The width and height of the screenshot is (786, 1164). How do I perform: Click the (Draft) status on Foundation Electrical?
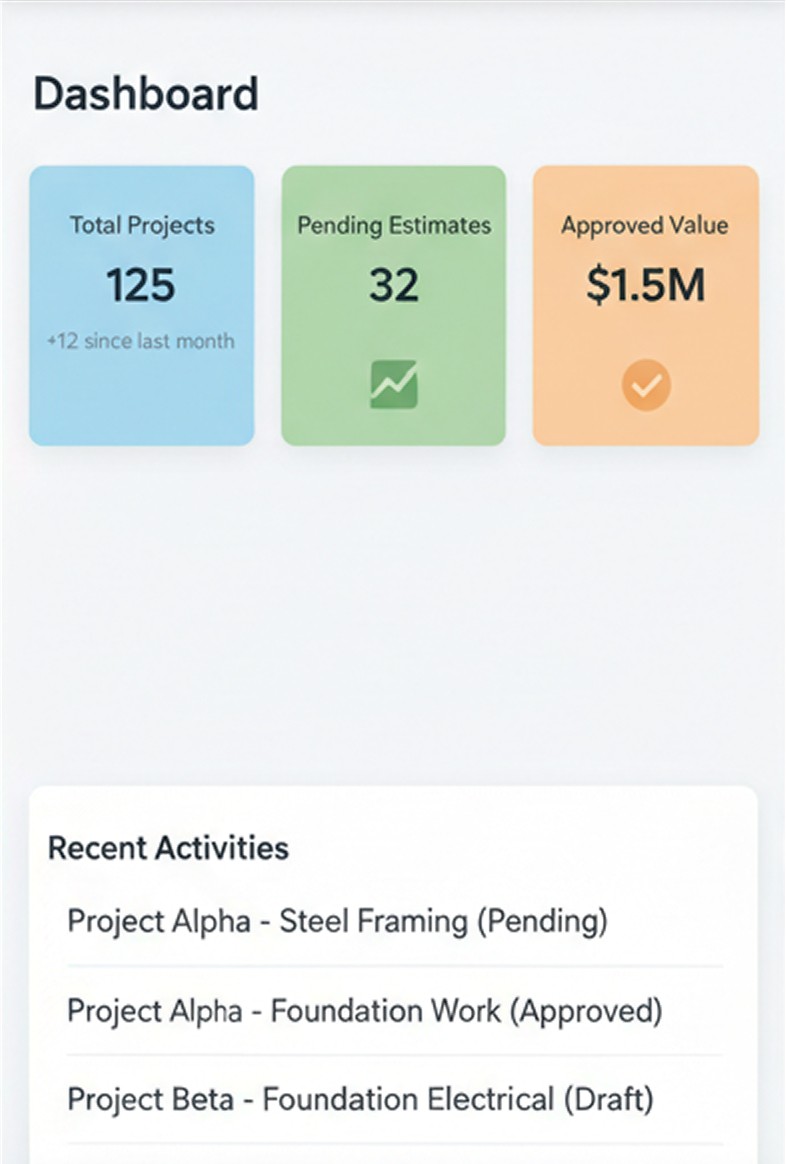[x=607, y=1100]
